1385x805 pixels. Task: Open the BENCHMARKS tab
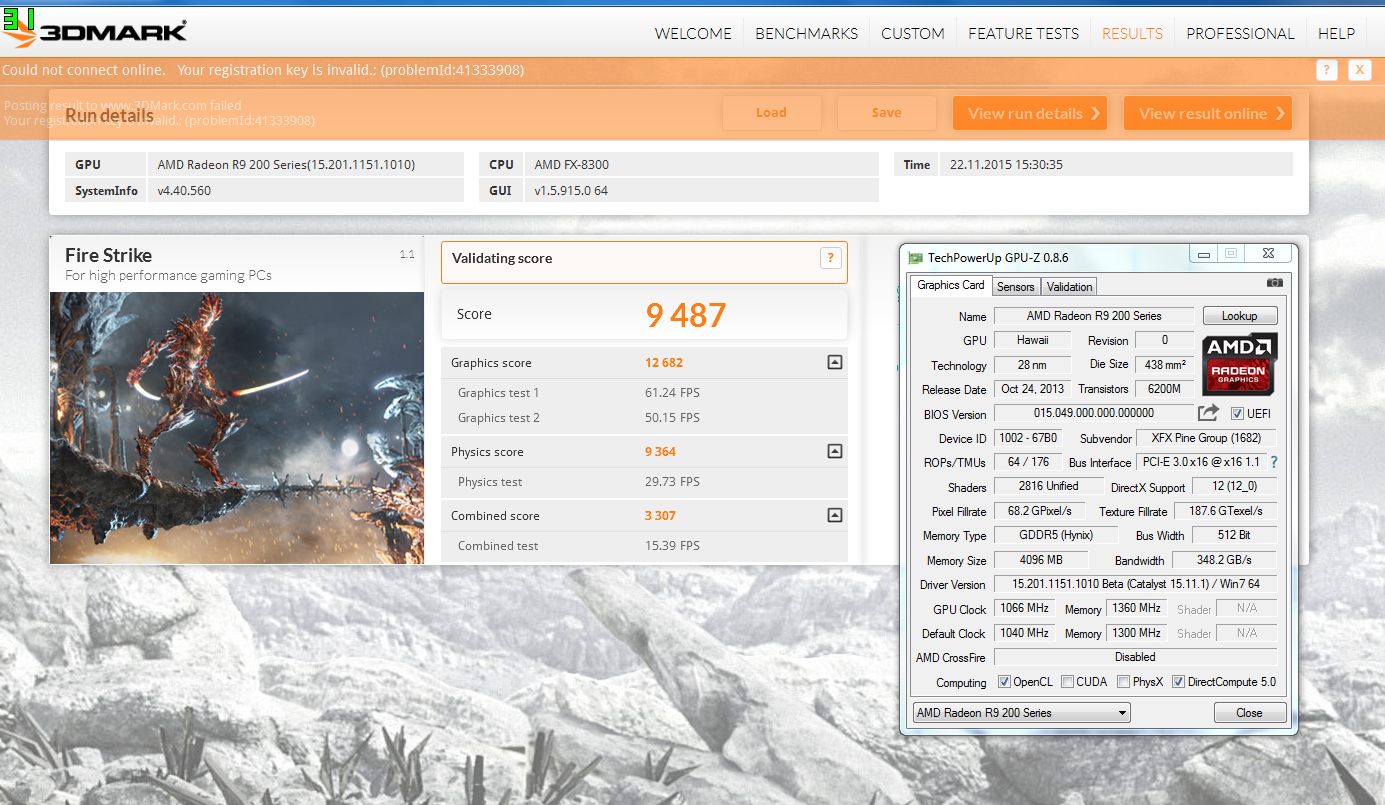click(806, 33)
